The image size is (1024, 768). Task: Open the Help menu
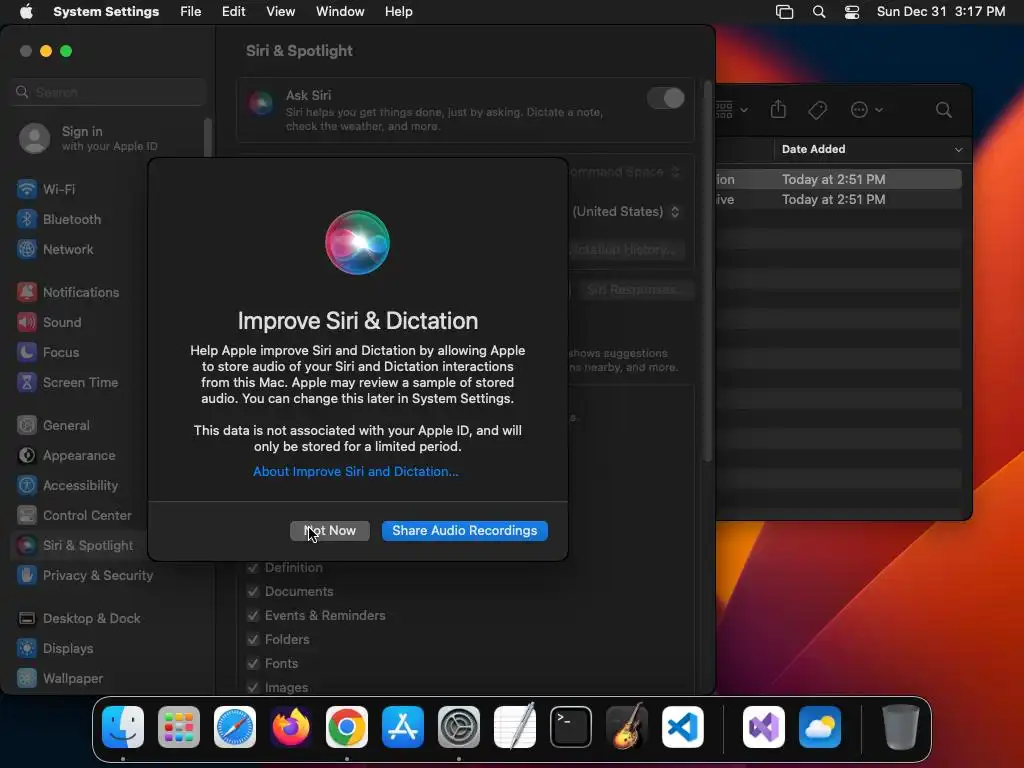coord(398,11)
